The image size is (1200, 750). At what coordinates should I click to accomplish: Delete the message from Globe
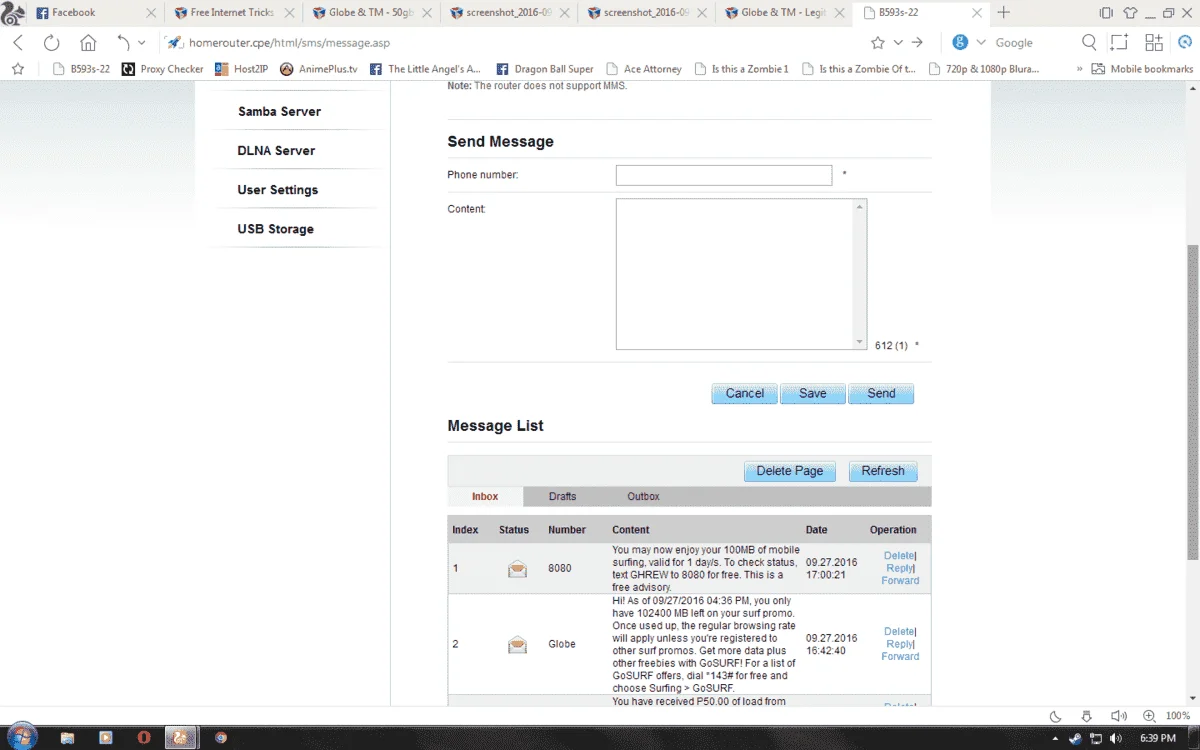(899, 631)
